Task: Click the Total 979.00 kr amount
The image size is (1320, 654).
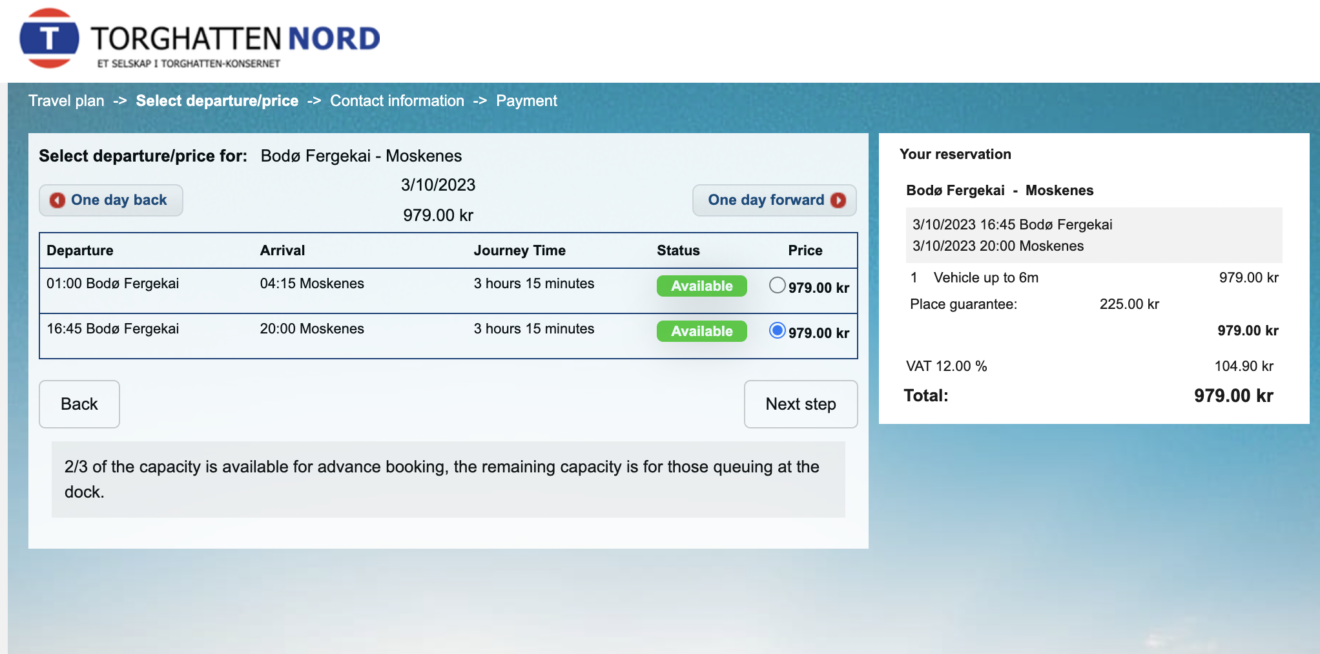Action: (1233, 396)
